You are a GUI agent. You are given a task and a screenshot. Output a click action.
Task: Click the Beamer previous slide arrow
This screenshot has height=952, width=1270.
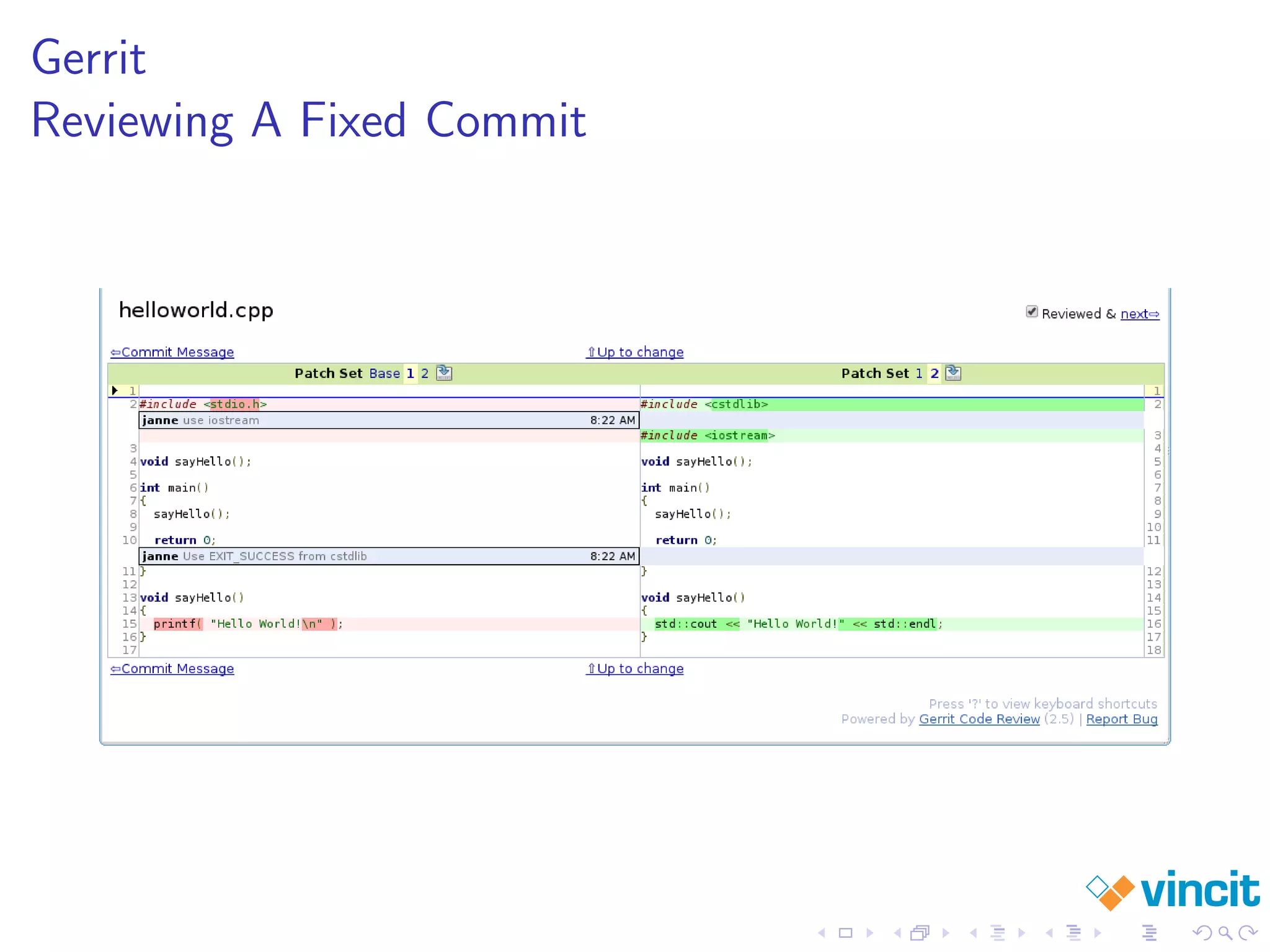822,933
